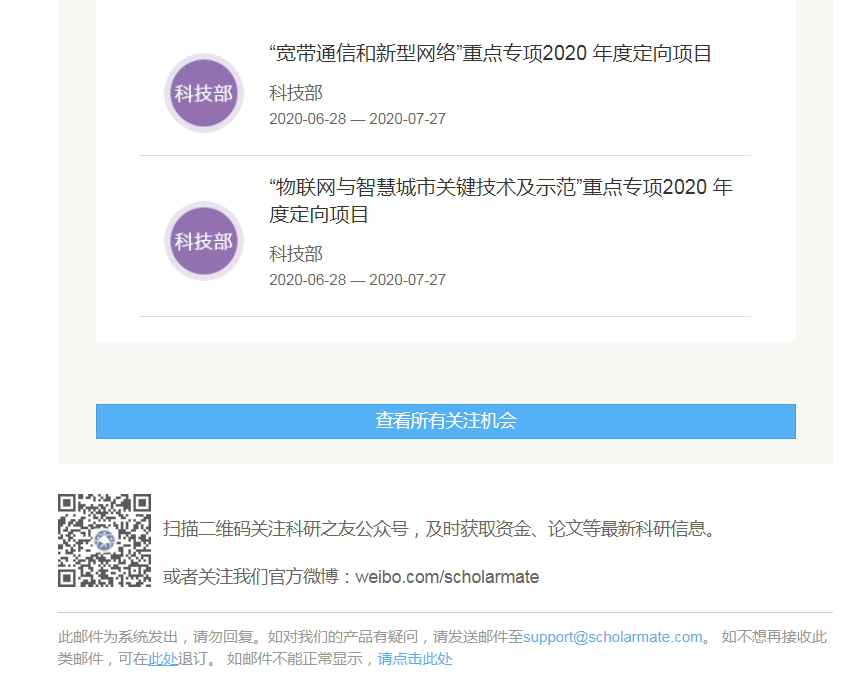
Task: Open the 请点击此处 view-in-browser link
Action: (414, 659)
